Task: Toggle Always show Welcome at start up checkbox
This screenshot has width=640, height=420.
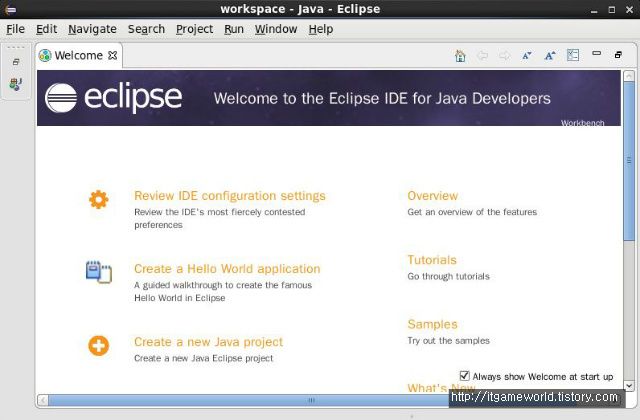Action: [464, 376]
